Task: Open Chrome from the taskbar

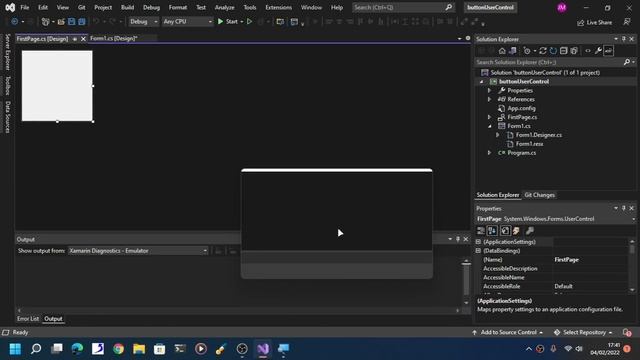Action: click(x=118, y=349)
